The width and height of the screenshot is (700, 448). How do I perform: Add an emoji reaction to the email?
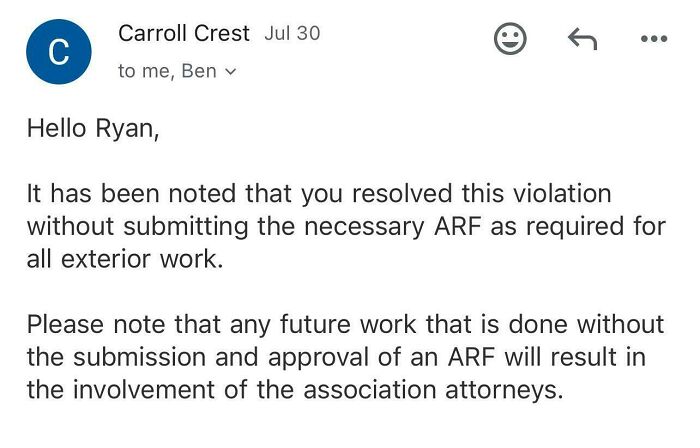tap(510, 39)
